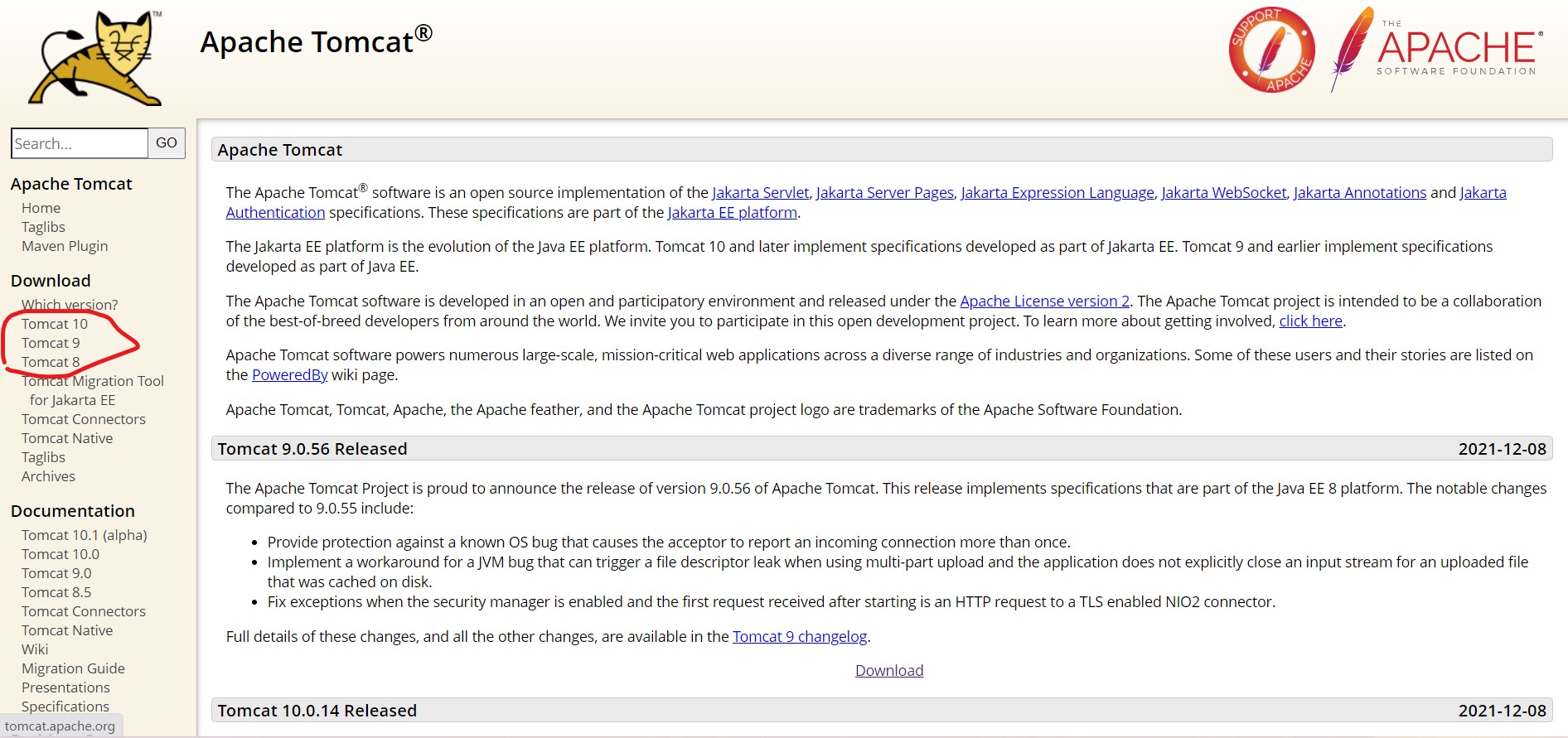The image size is (1568, 738).
Task: Open the Presentations link
Action: [65, 687]
